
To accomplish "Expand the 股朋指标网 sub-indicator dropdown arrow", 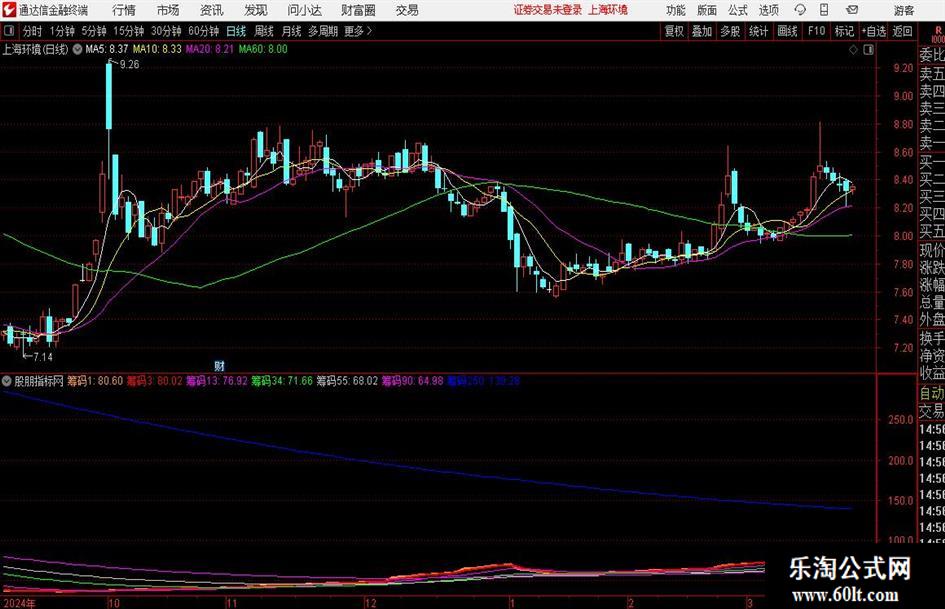I will 7,381.
